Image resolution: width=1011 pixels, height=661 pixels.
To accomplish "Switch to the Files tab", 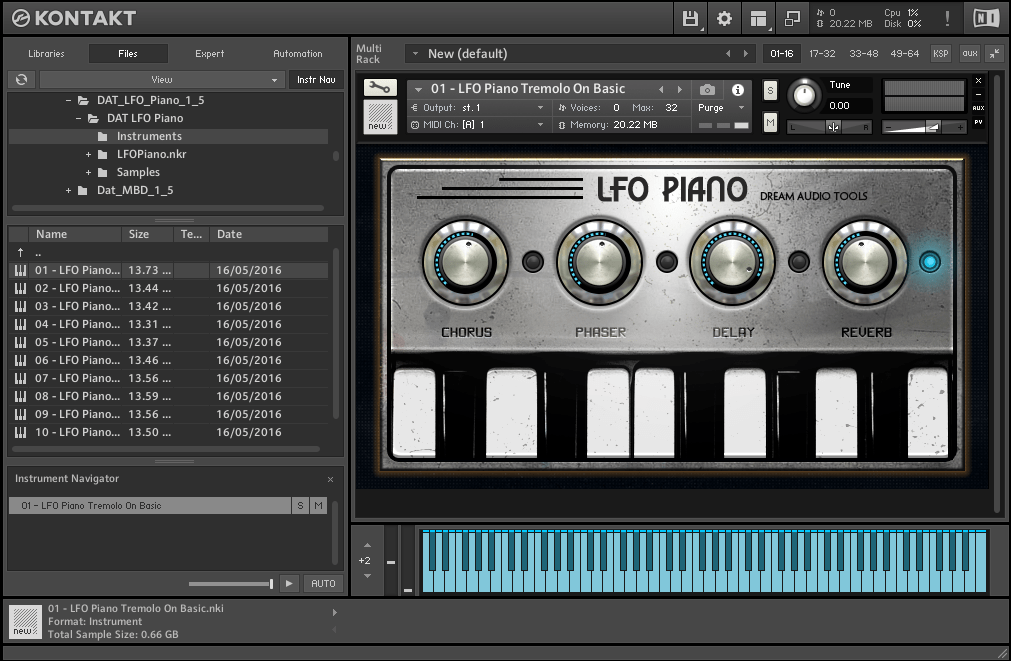I will pos(128,54).
